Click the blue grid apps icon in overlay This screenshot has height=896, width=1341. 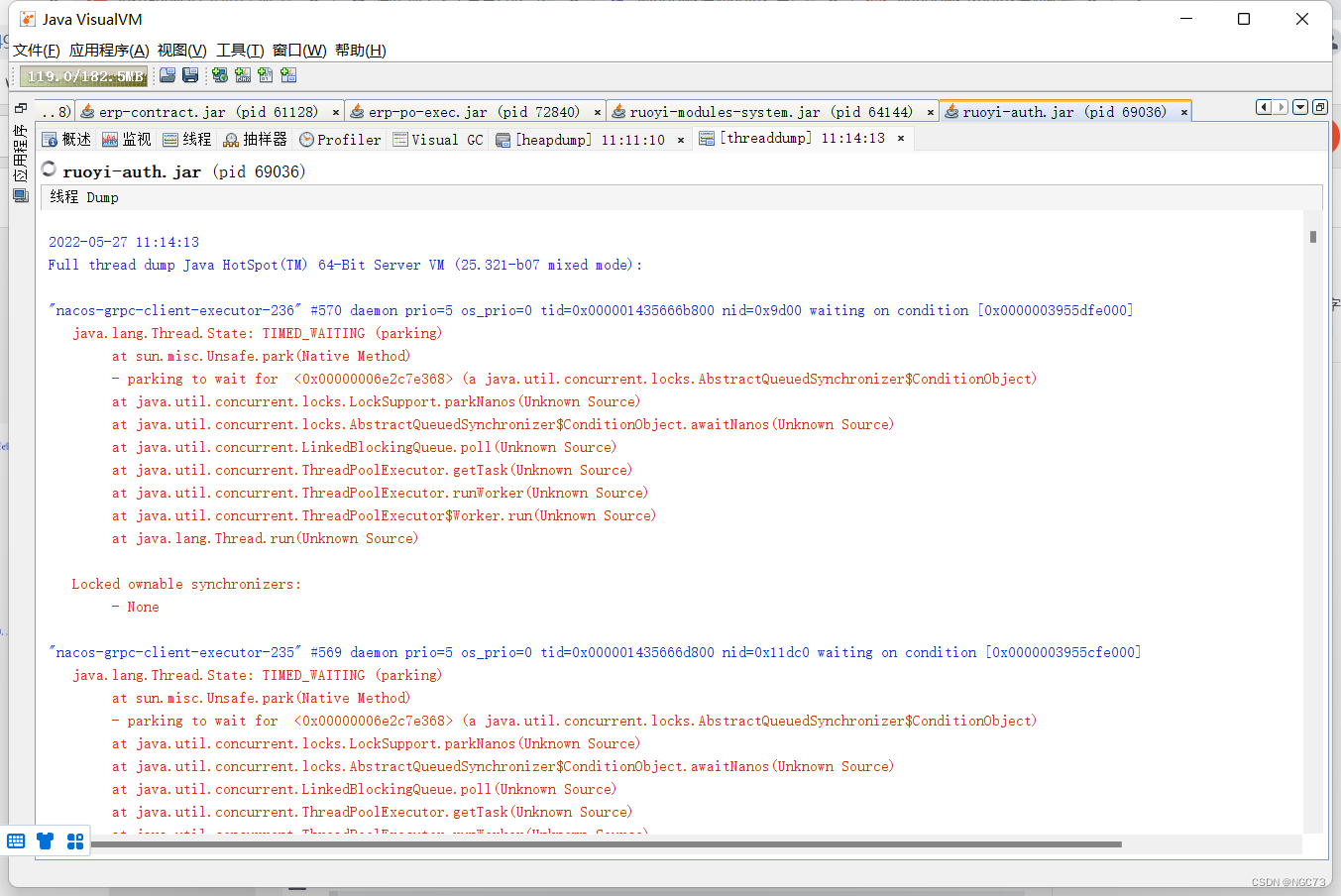click(75, 841)
